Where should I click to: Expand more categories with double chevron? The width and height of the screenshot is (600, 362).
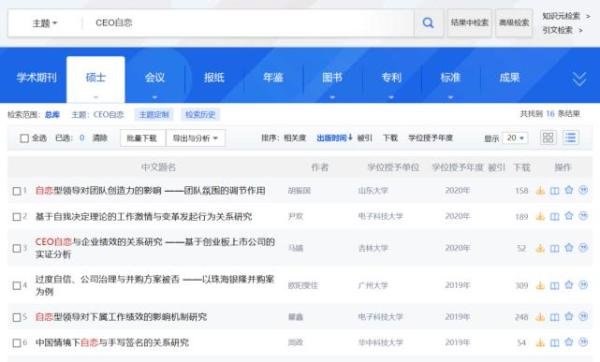(x=579, y=79)
